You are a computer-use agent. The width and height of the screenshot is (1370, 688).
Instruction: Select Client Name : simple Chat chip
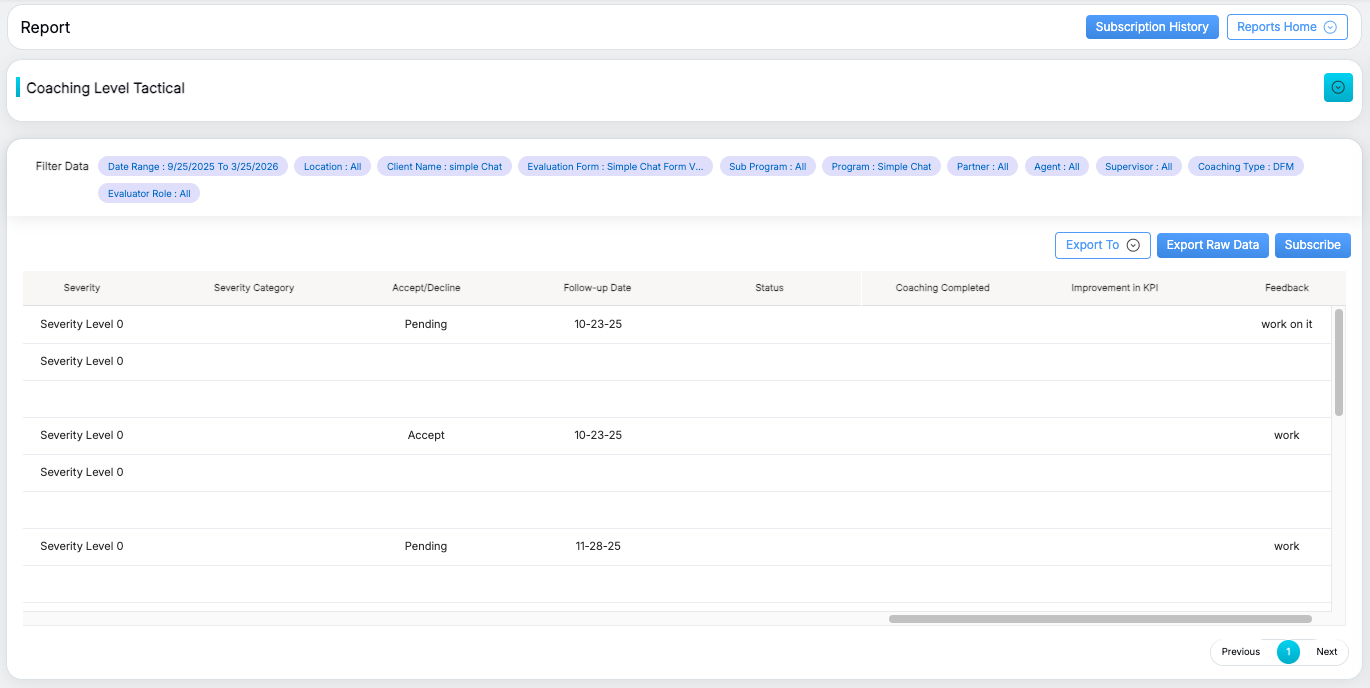coord(444,167)
